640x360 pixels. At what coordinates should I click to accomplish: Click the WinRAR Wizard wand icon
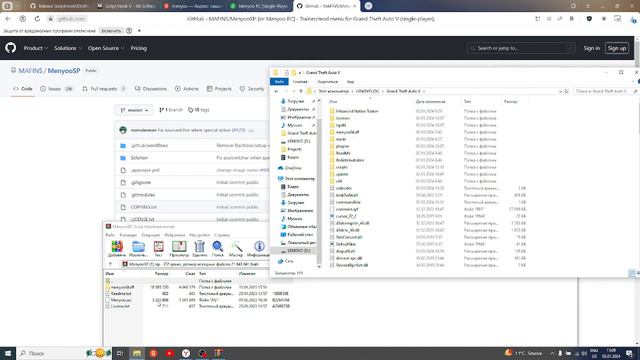[x=236, y=247]
